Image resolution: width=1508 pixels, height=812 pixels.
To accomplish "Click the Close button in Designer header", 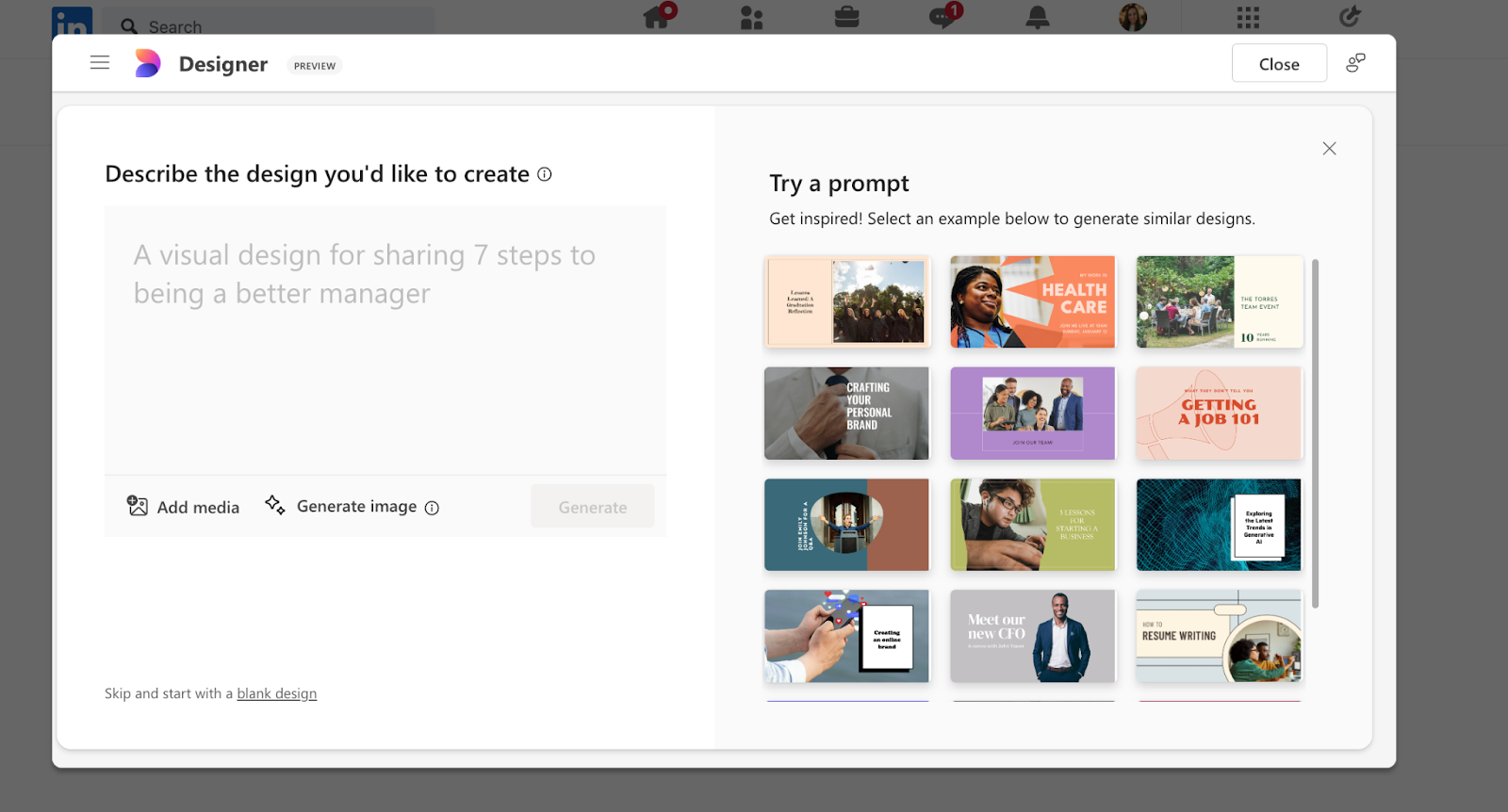I will coord(1279,63).
